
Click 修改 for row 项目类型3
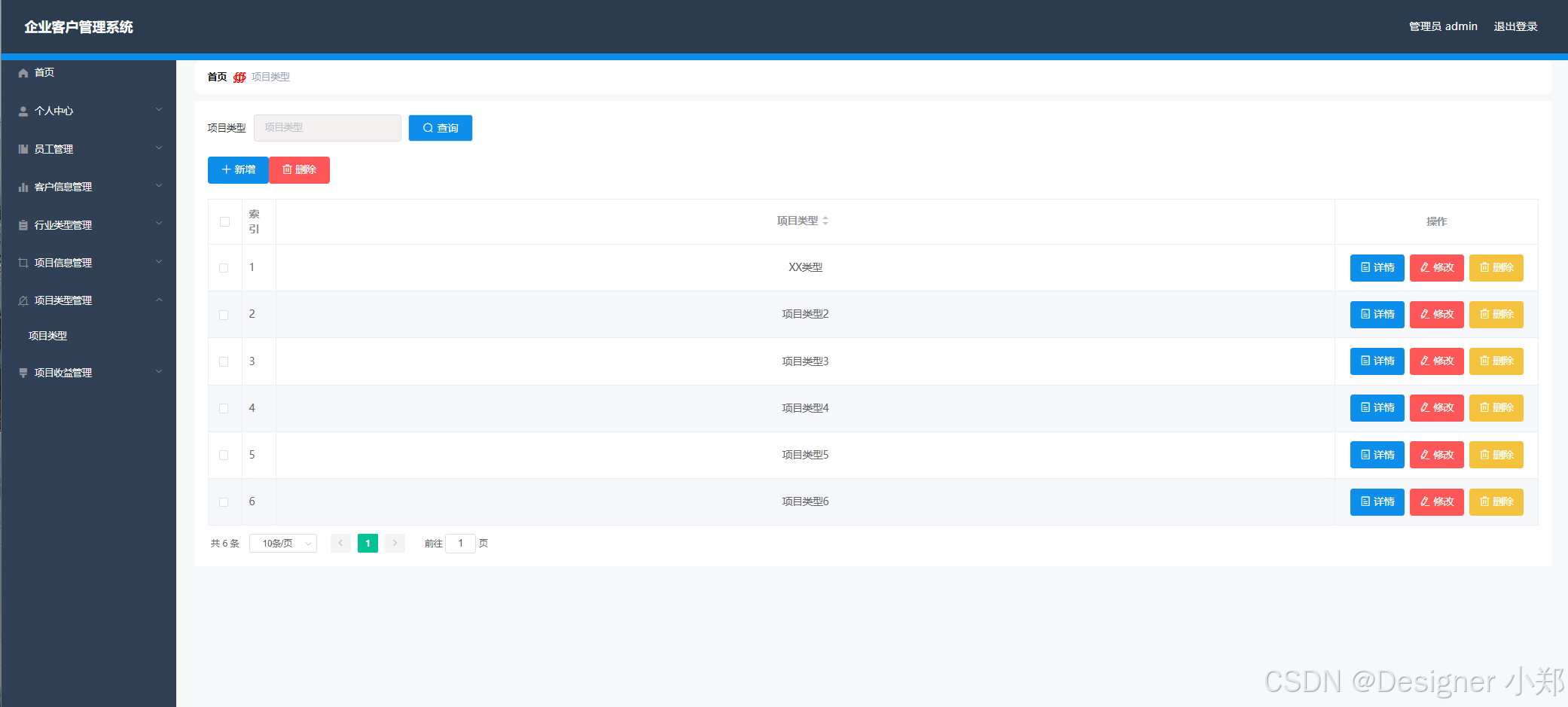pyautogui.click(x=1437, y=361)
